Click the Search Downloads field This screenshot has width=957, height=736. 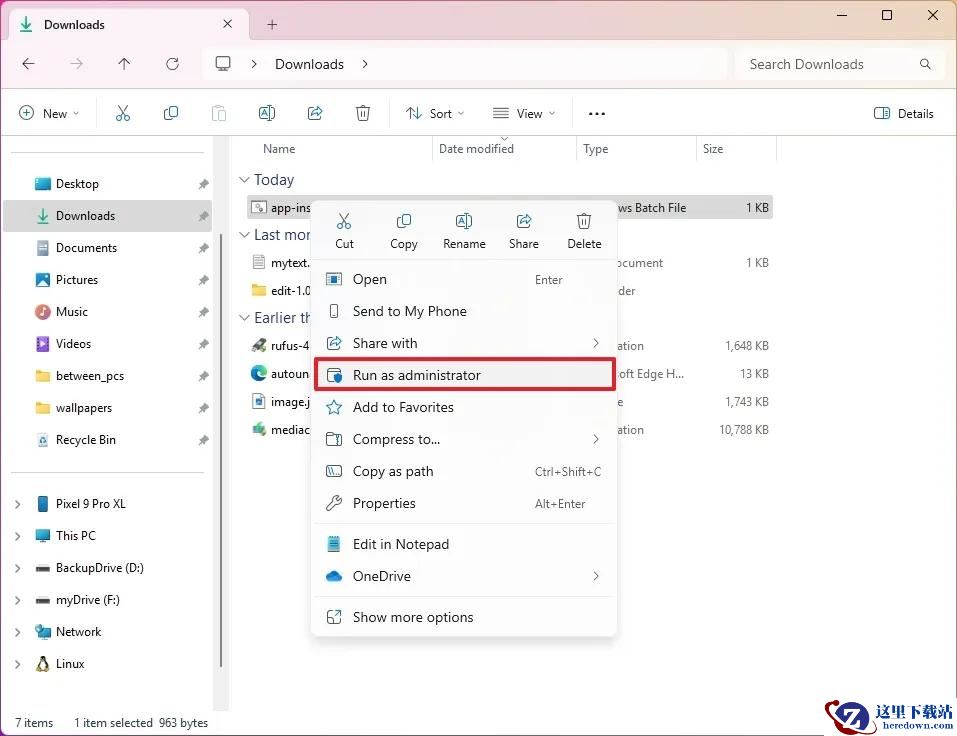pyautogui.click(x=842, y=64)
